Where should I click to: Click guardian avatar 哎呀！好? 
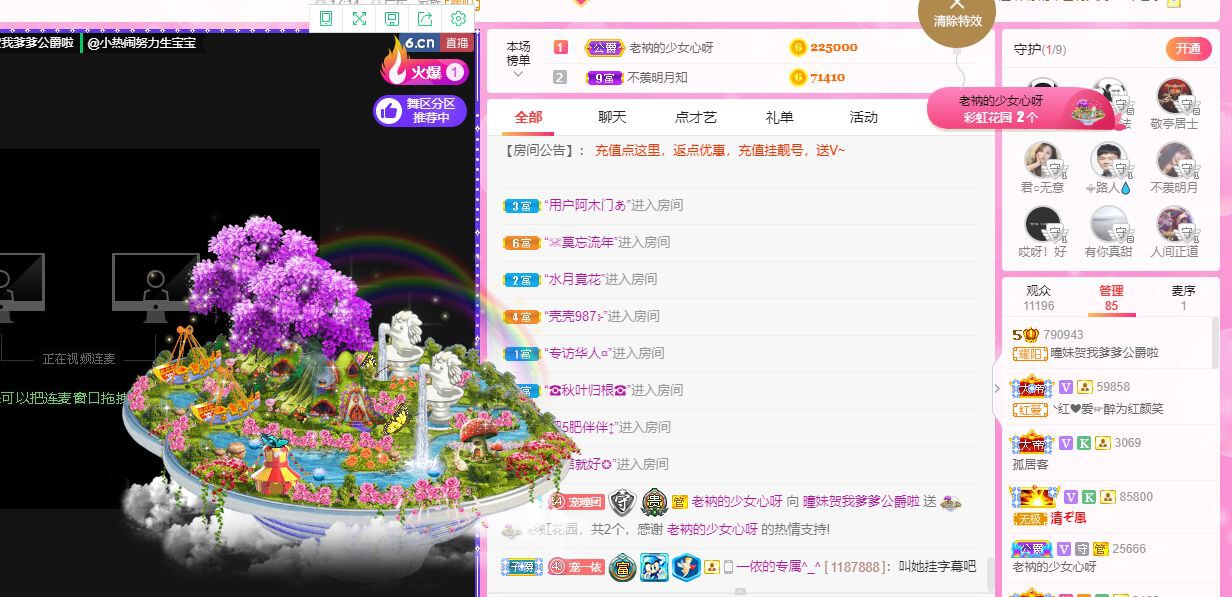click(x=1042, y=224)
